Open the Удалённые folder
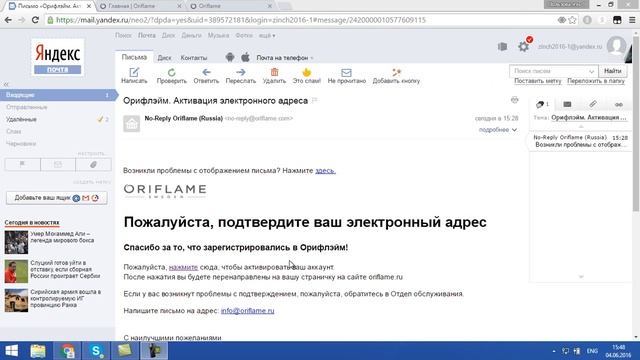 22,119
